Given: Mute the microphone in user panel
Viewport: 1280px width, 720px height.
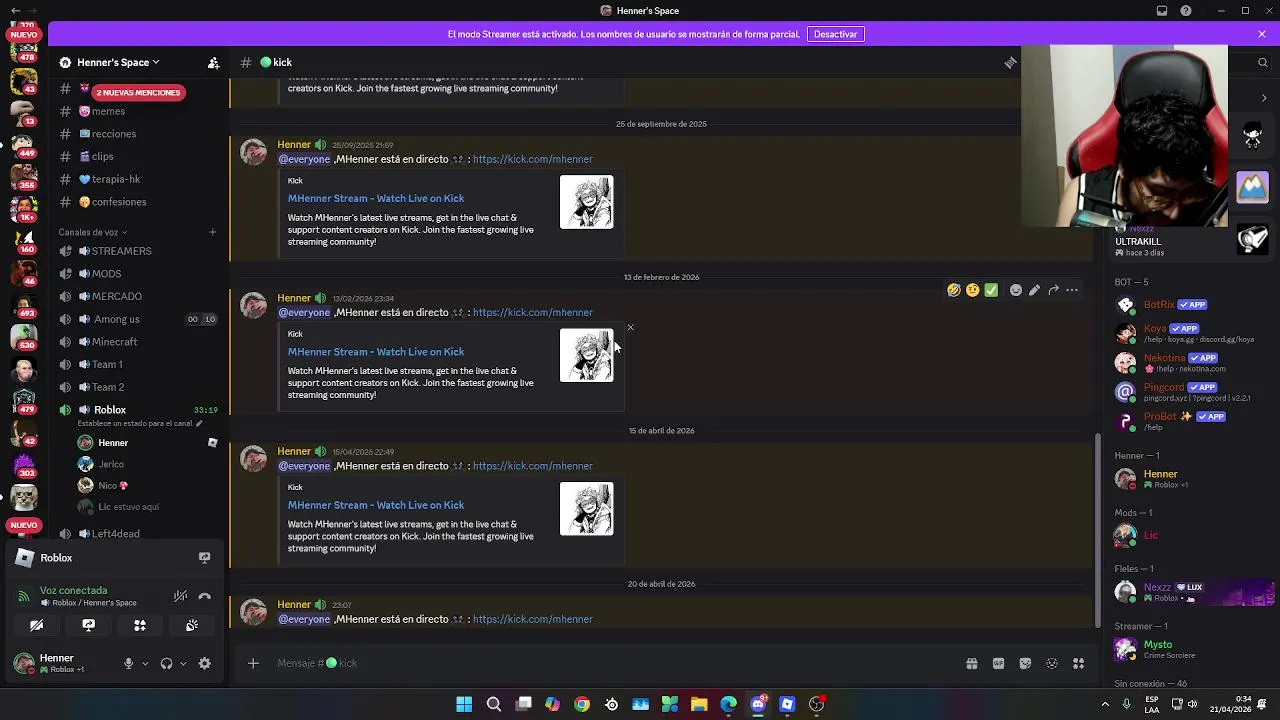Looking at the screenshot, I should point(128,663).
